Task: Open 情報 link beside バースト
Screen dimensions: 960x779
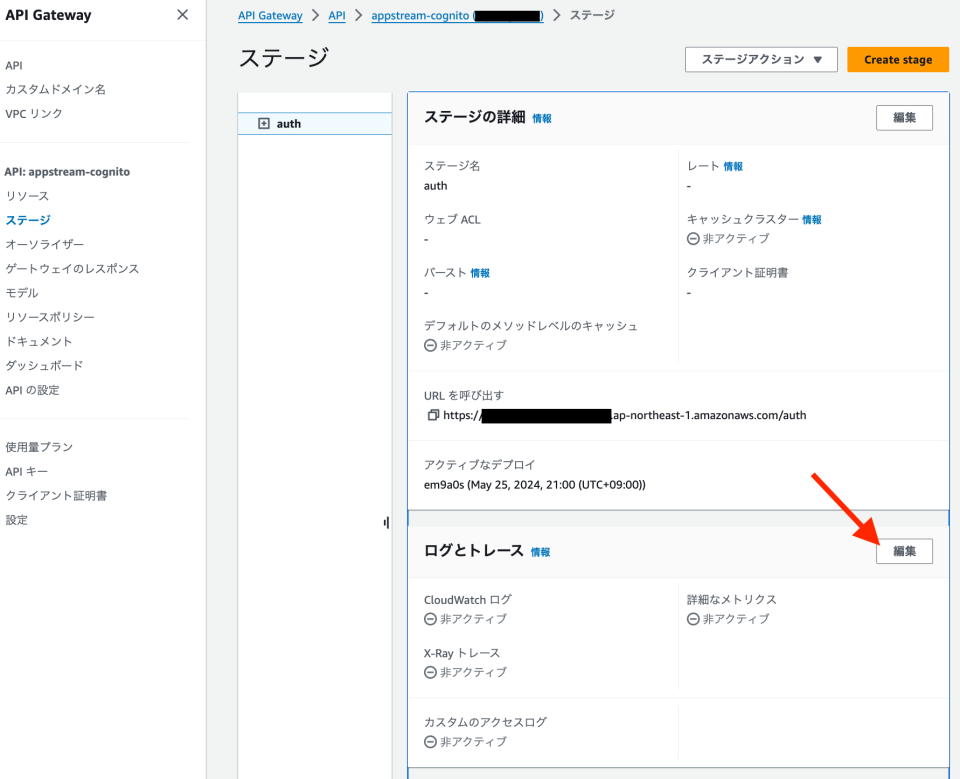Action: point(480,273)
